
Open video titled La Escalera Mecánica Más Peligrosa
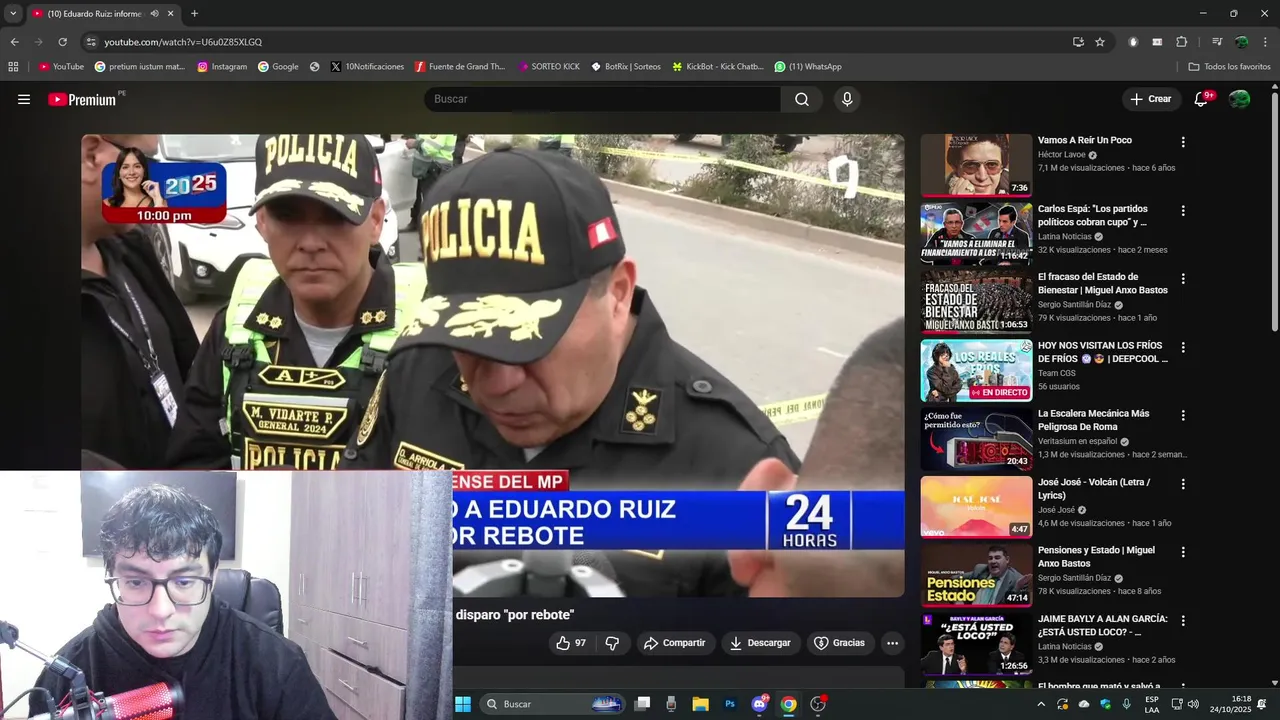coord(1093,420)
